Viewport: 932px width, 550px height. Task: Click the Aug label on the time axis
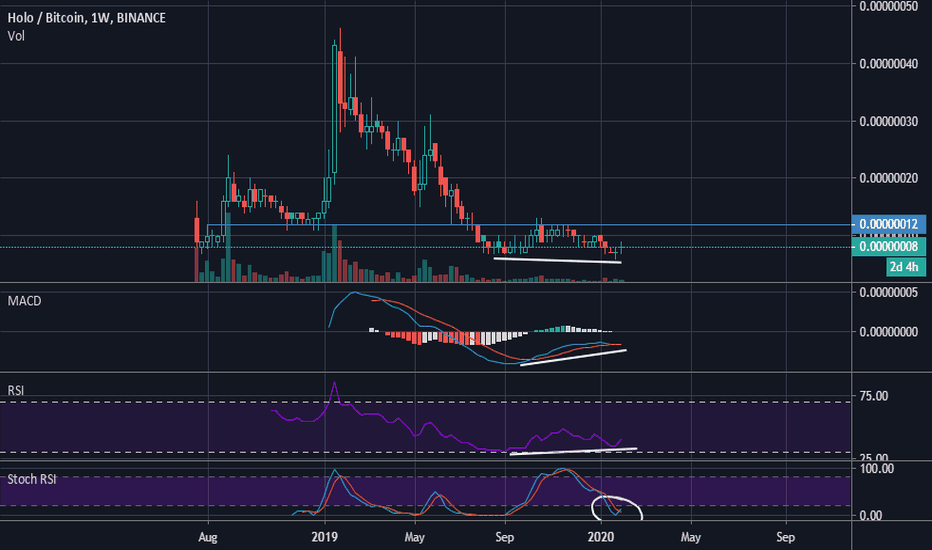point(208,538)
